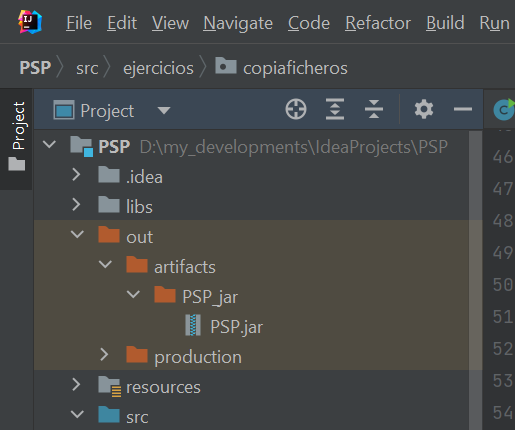Click the ejercicios breadcrumb
Image resolution: width=515 pixels, height=430 pixels.
pyautogui.click(x=158, y=68)
